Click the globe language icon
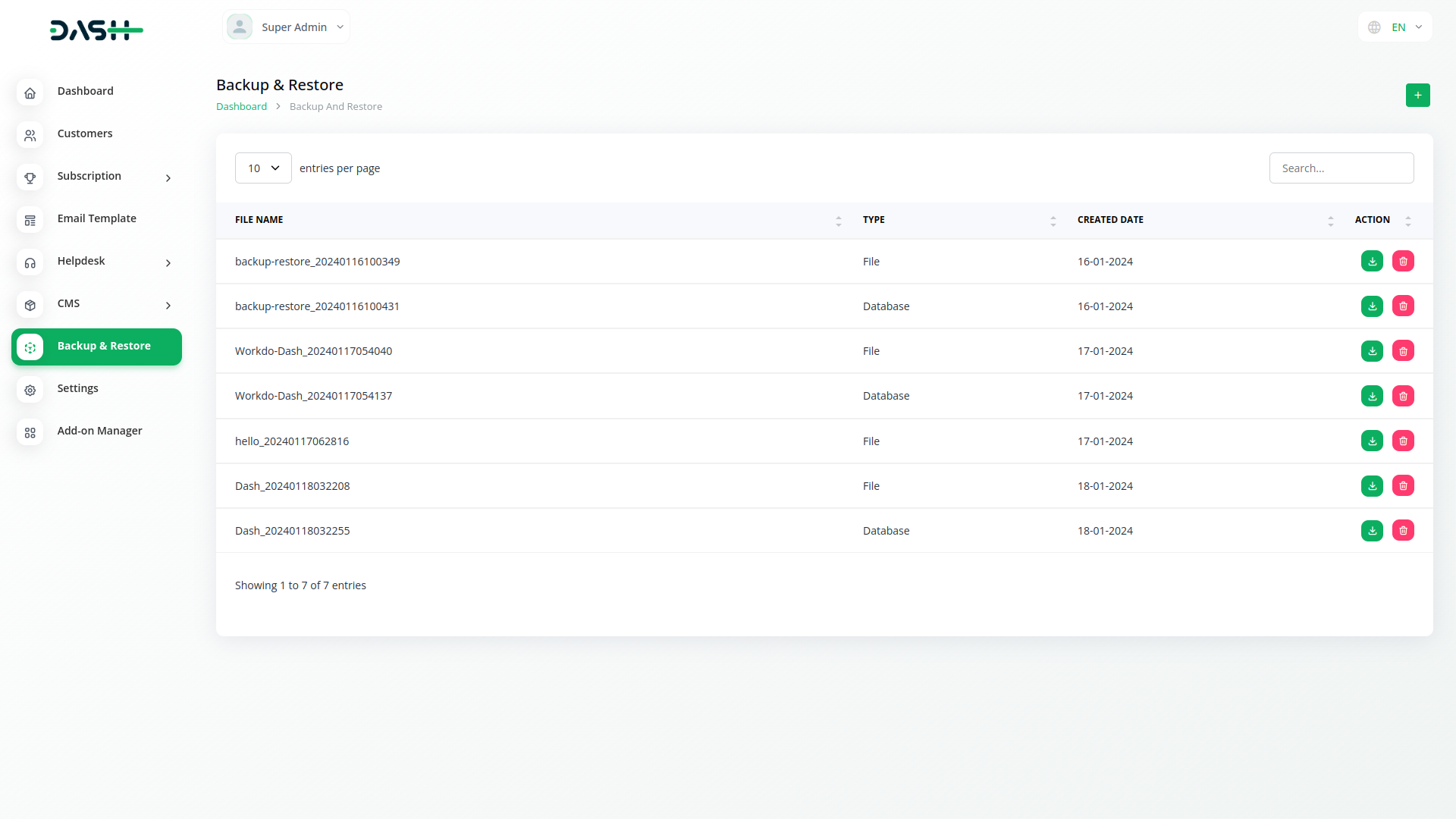1456x819 pixels. point(1374,27)
